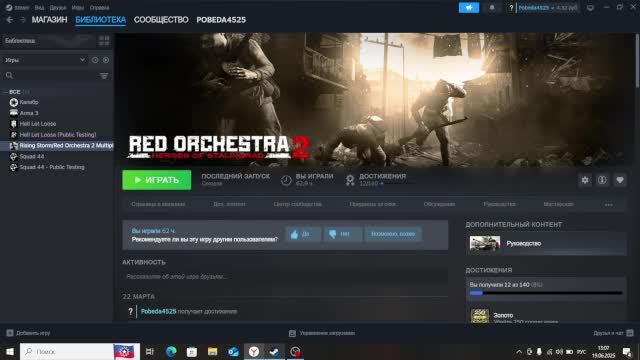Click the Squad 44 game icon
This screenshot has height=360, width=640.
(13, 156)
